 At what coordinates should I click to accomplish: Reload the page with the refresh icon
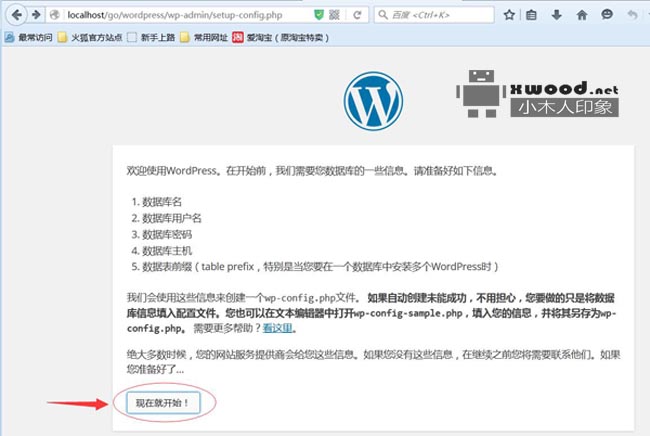coord(357,15)
